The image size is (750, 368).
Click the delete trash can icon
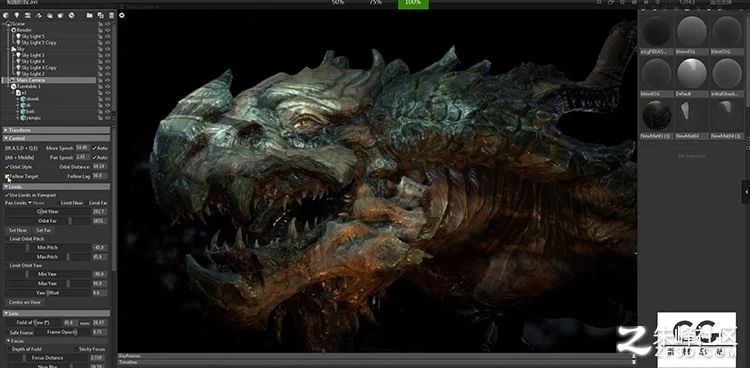111,15
